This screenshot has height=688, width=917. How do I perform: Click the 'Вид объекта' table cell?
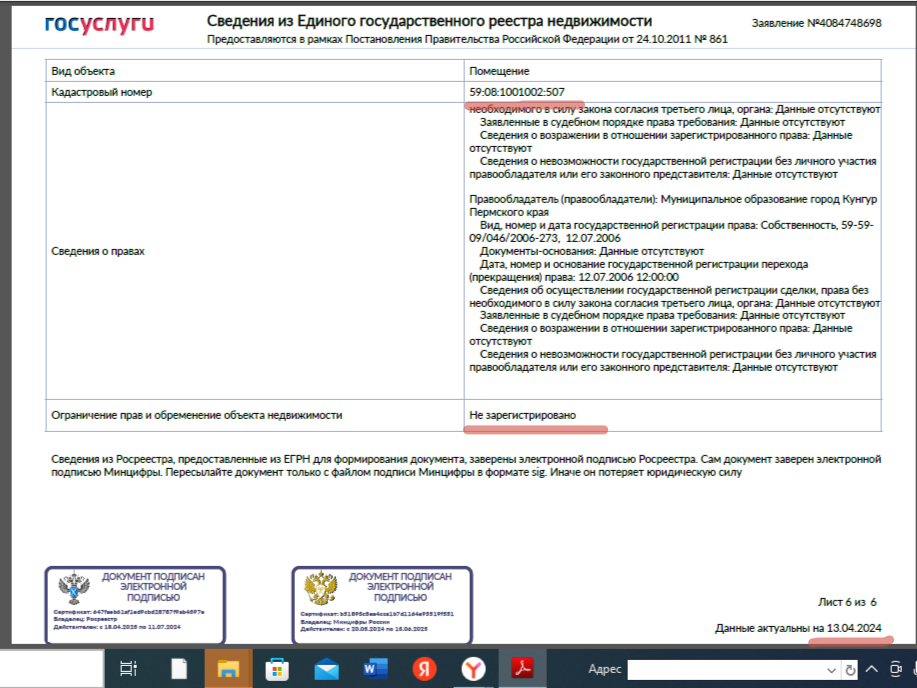pyautogui.click(x=255, y=71)
